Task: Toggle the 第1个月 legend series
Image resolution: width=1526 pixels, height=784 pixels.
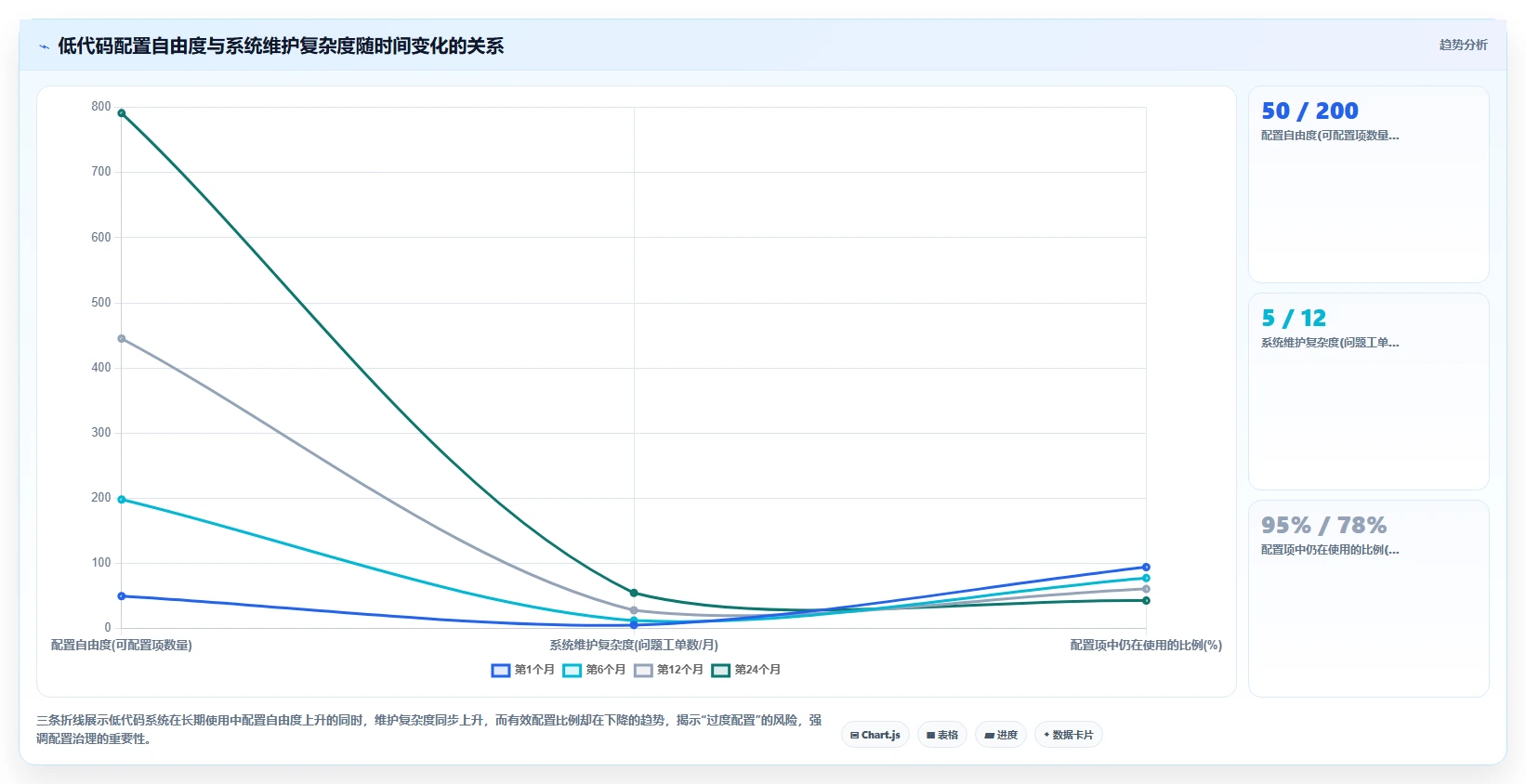Action: click(x=523, y=670)
